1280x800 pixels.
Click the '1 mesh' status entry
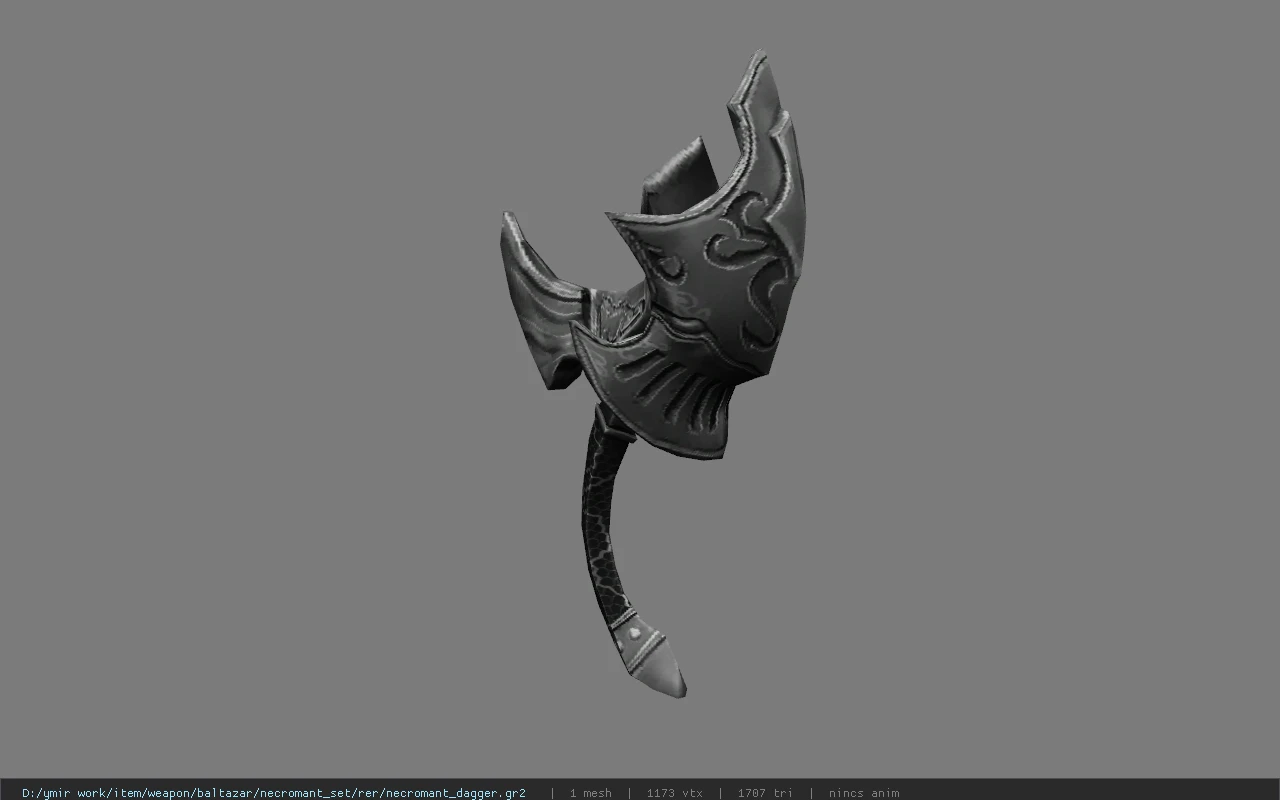tap(591, 793)
